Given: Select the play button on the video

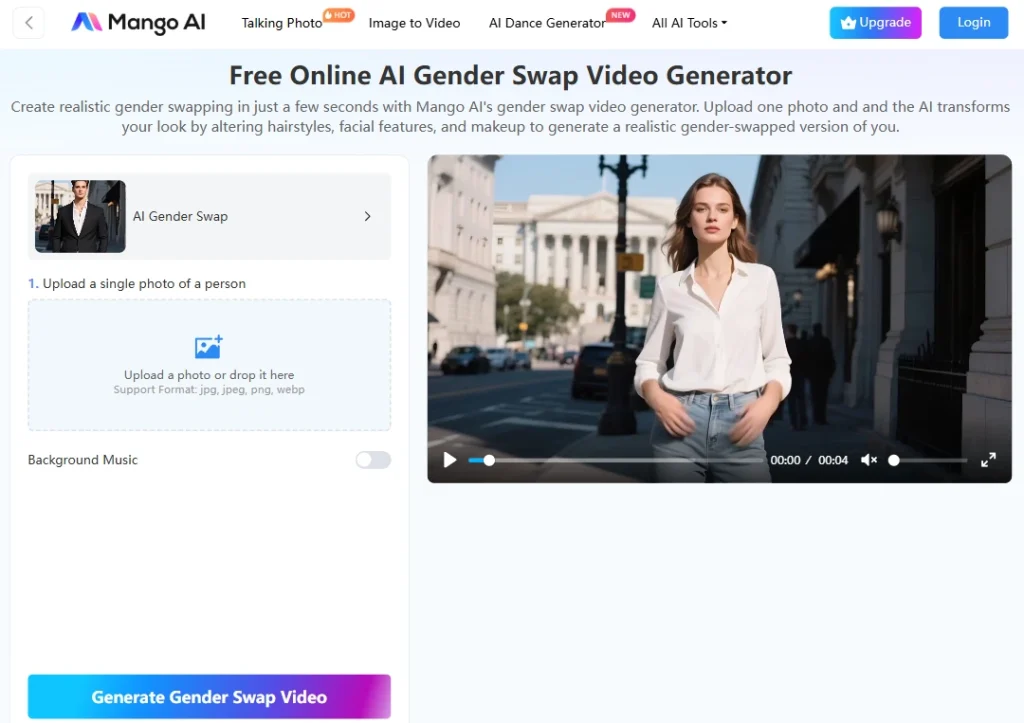Looking at the screenshot, I should pos(449,460).
